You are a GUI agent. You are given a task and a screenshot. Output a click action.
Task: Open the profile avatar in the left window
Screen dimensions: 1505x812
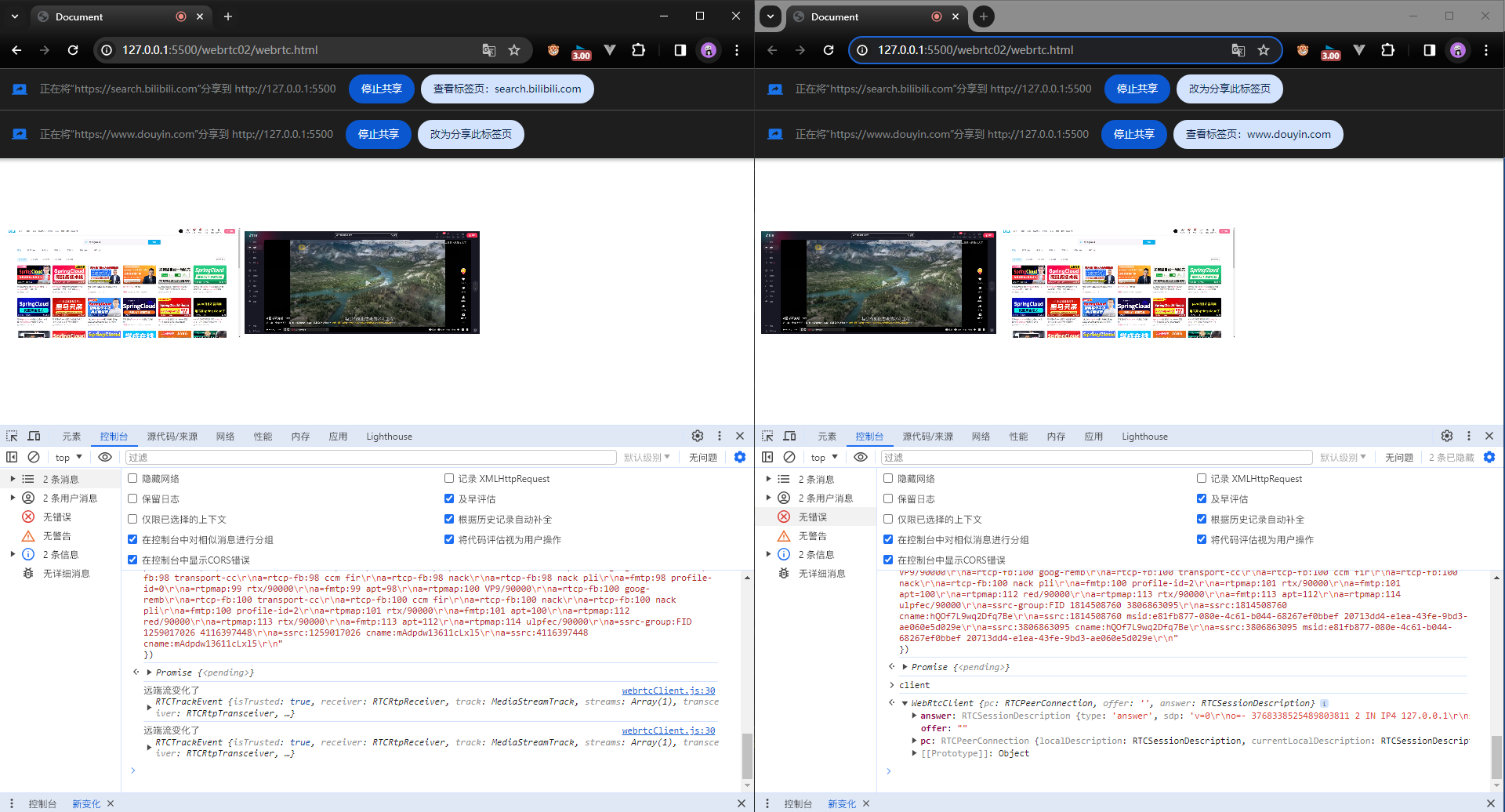point(709,50)
